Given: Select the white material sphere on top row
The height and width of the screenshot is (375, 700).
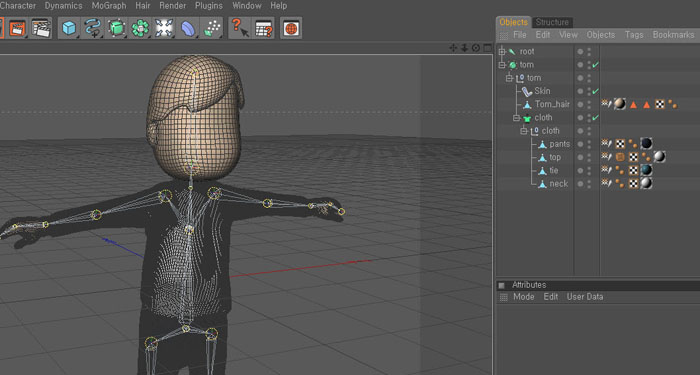Looking at the screenshot, I should pyautogui.click(x=659, y=157).
